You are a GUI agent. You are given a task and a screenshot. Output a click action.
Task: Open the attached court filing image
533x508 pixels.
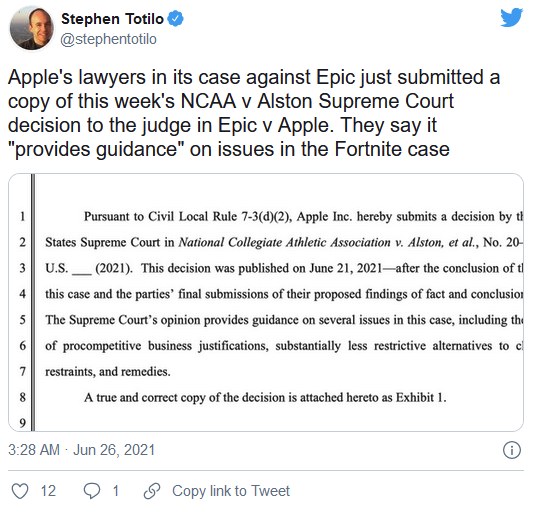[266, 302]
